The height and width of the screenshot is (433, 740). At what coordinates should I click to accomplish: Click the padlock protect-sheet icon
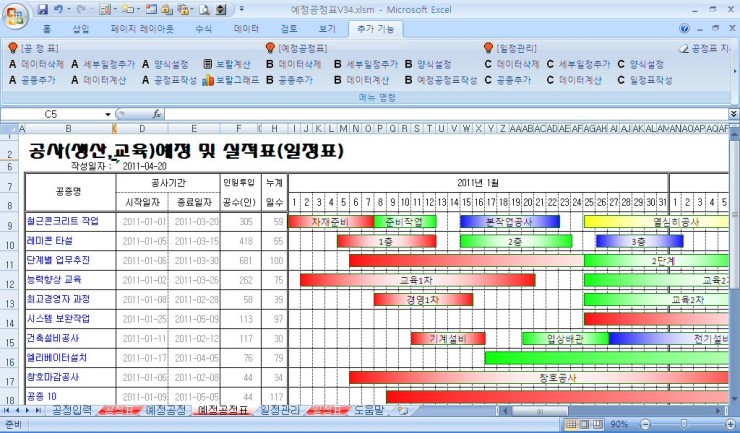pos(167,9)
